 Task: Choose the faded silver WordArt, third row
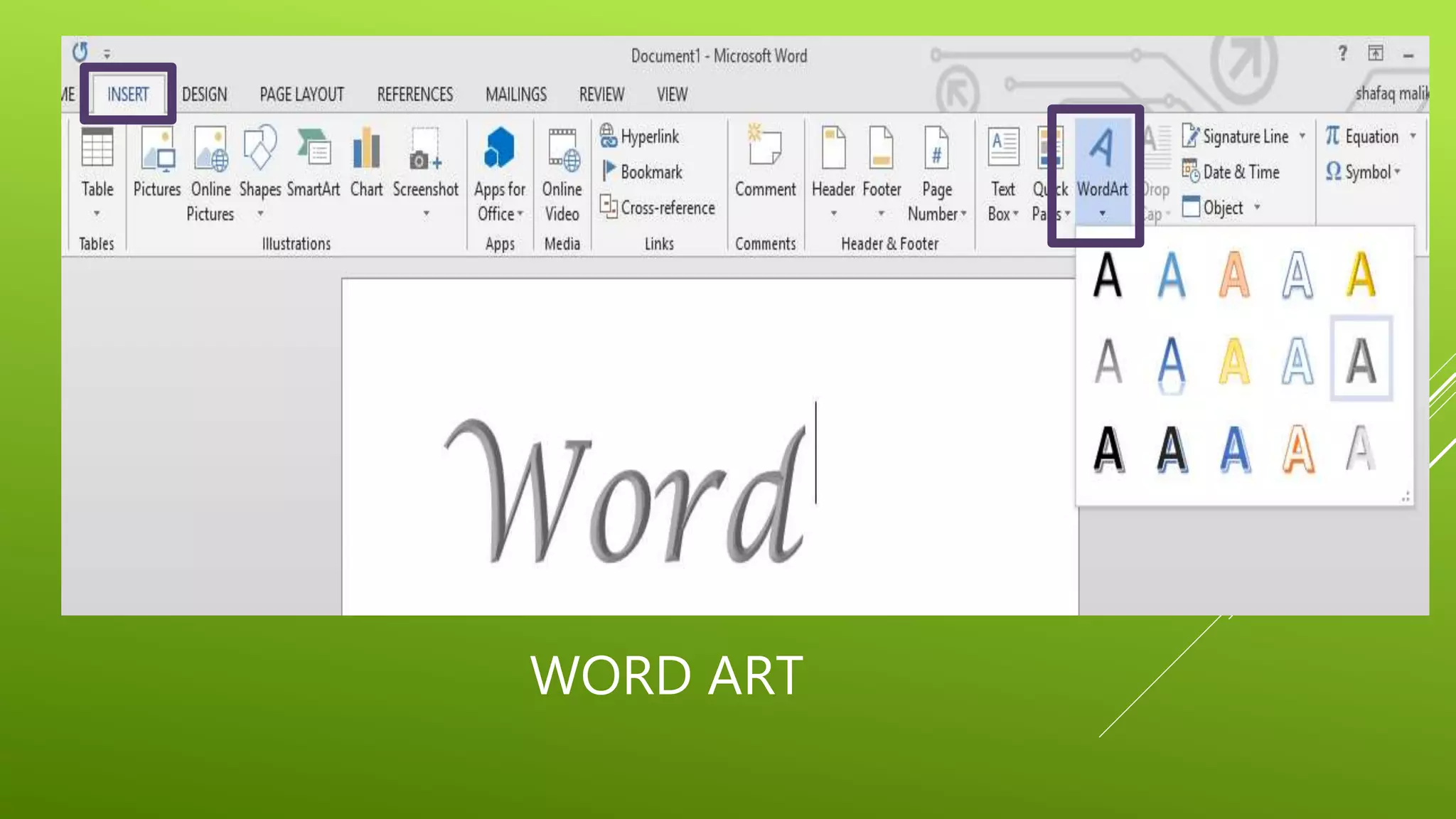[x=1361, y=449]
